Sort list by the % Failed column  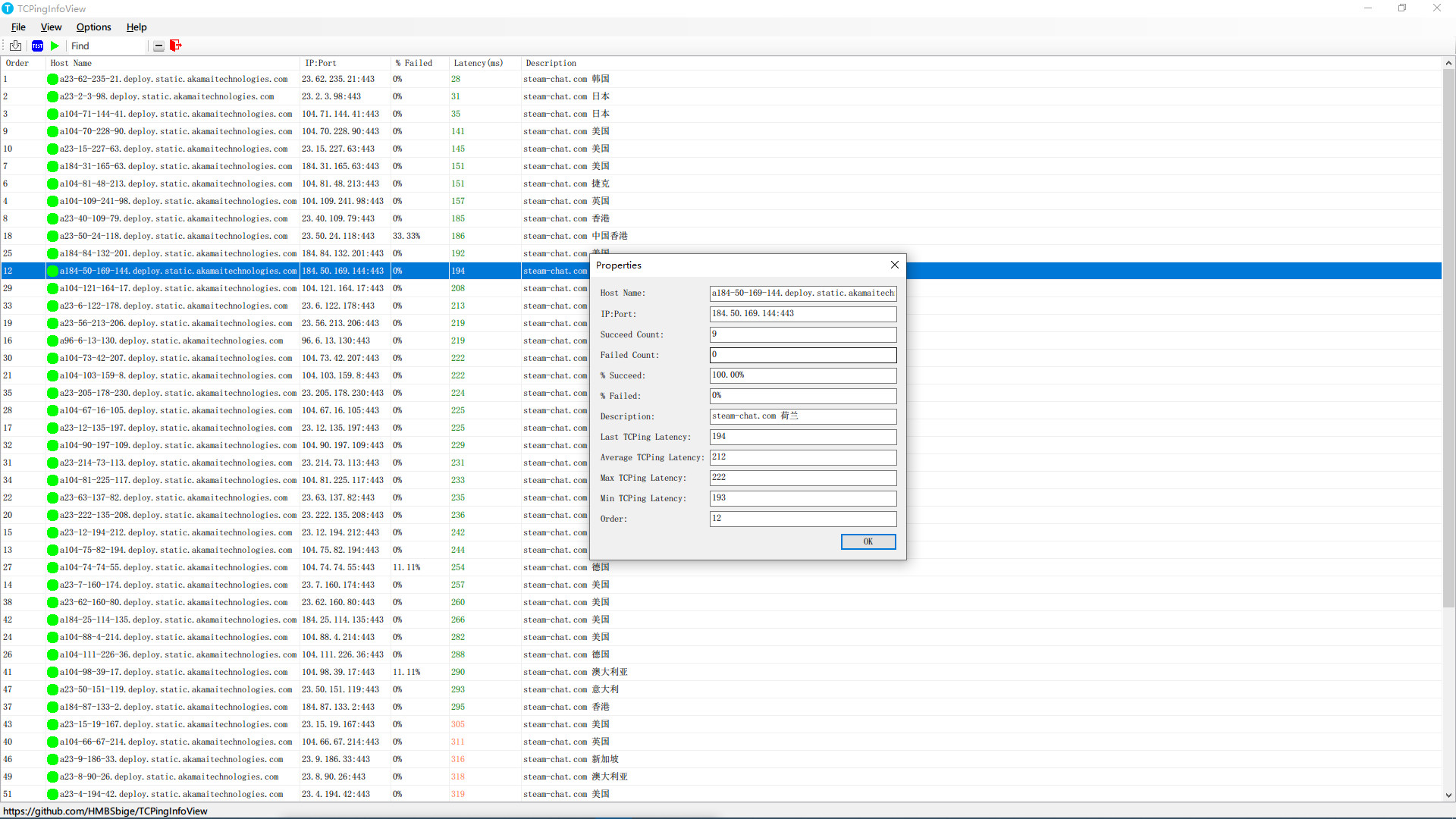coord(413,63)
